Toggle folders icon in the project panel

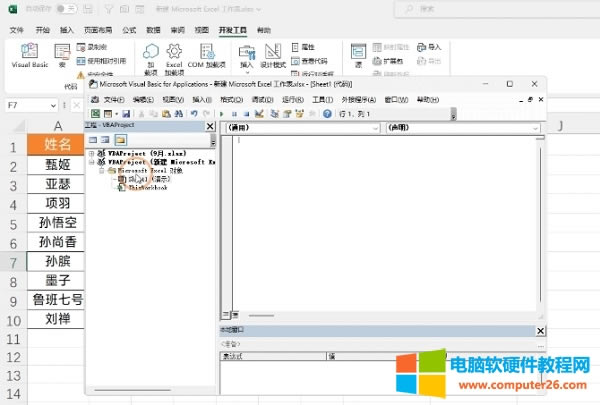[x=121, y=140]
